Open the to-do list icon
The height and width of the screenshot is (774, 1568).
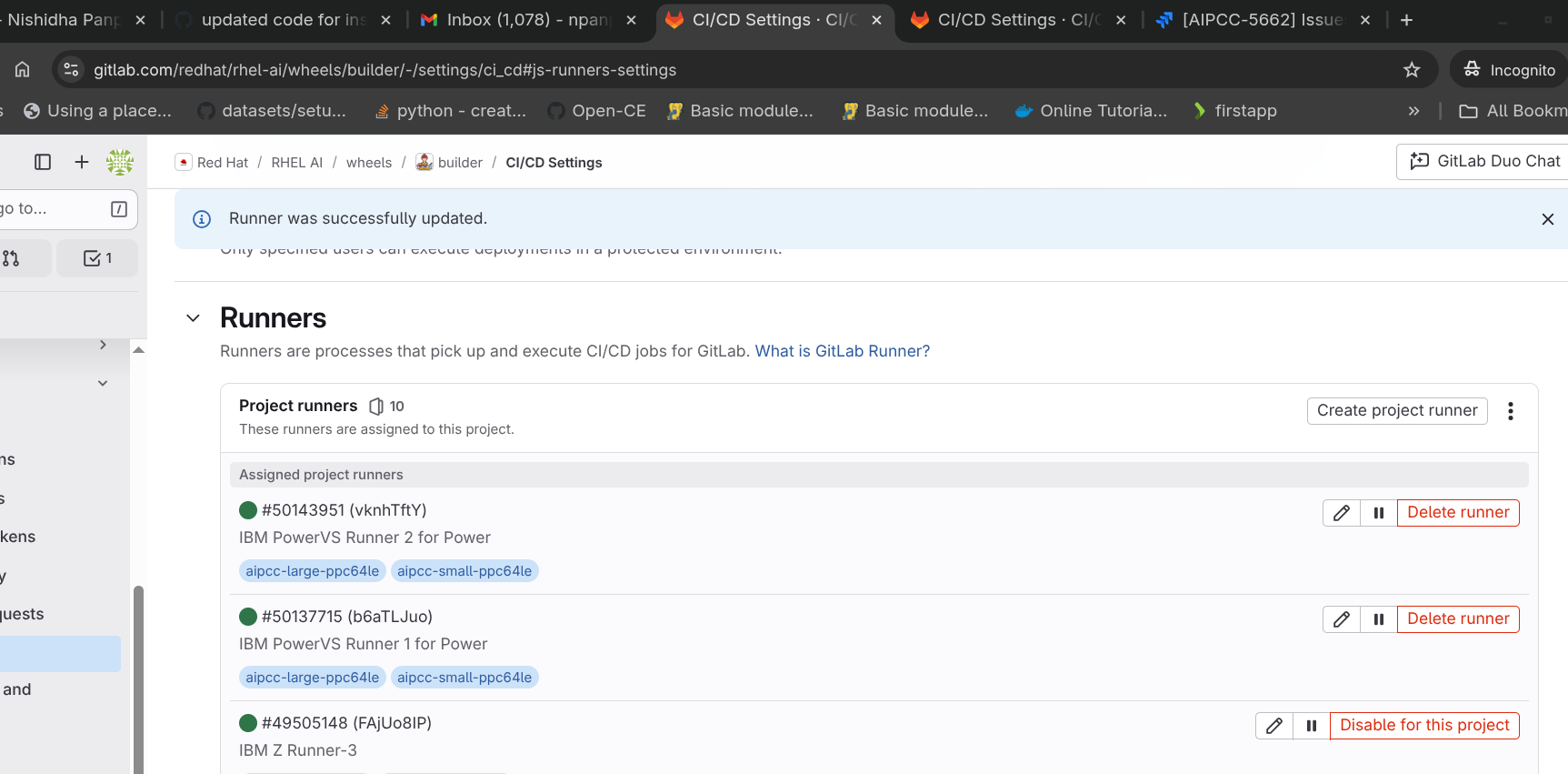coord(97,258)
